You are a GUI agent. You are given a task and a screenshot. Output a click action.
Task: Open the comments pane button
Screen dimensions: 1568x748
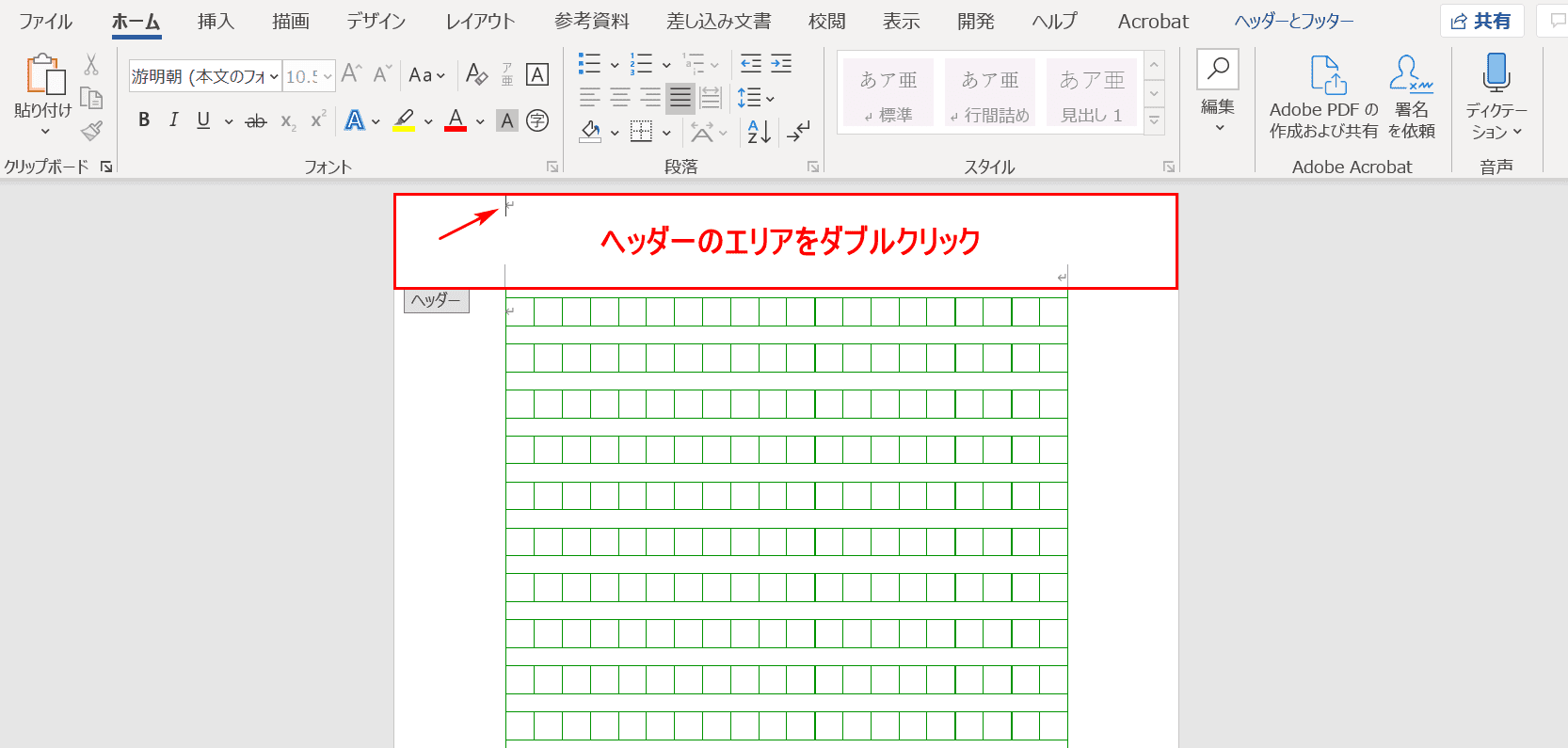1553,21
